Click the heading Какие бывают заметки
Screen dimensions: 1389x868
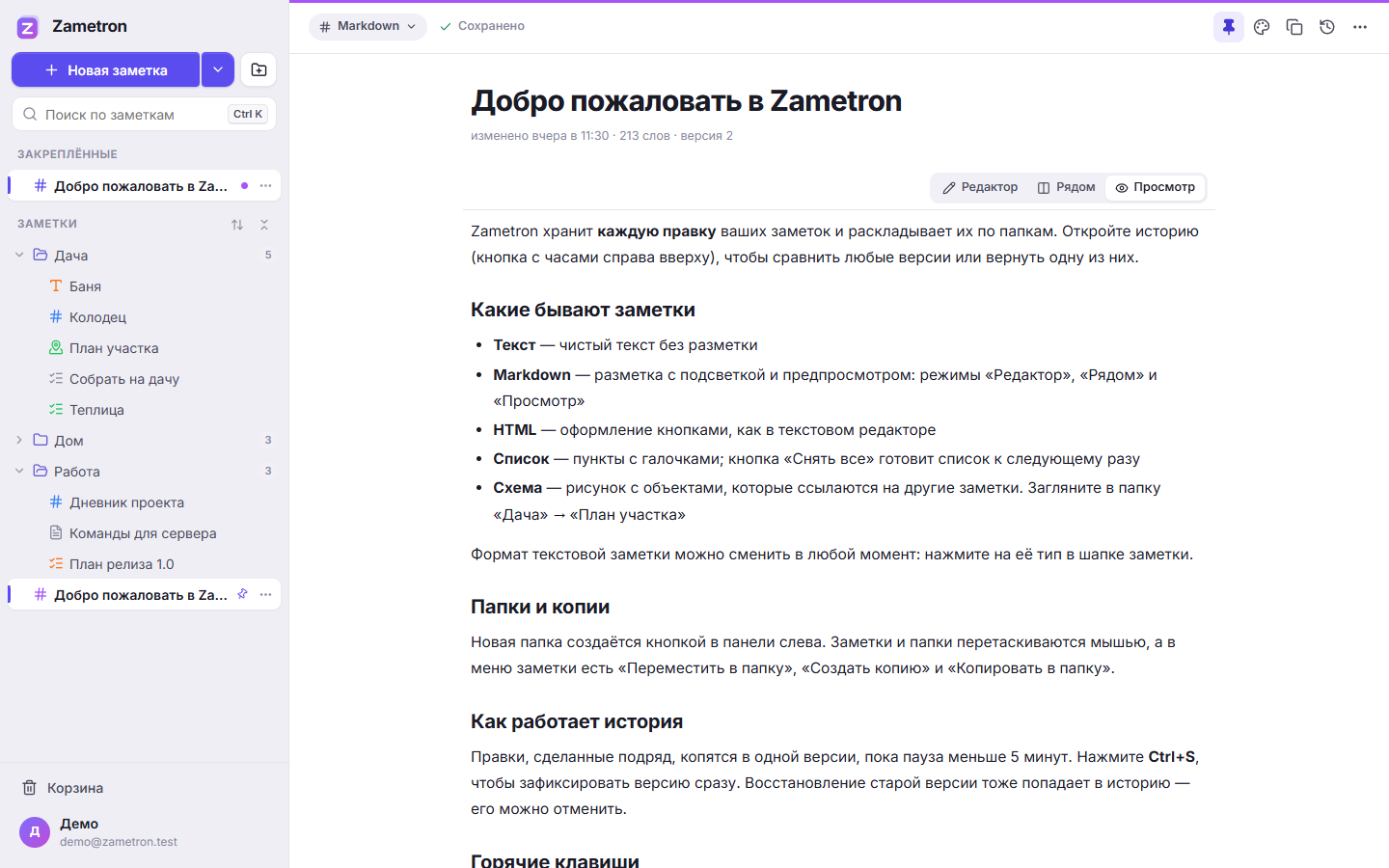point(583,310)
